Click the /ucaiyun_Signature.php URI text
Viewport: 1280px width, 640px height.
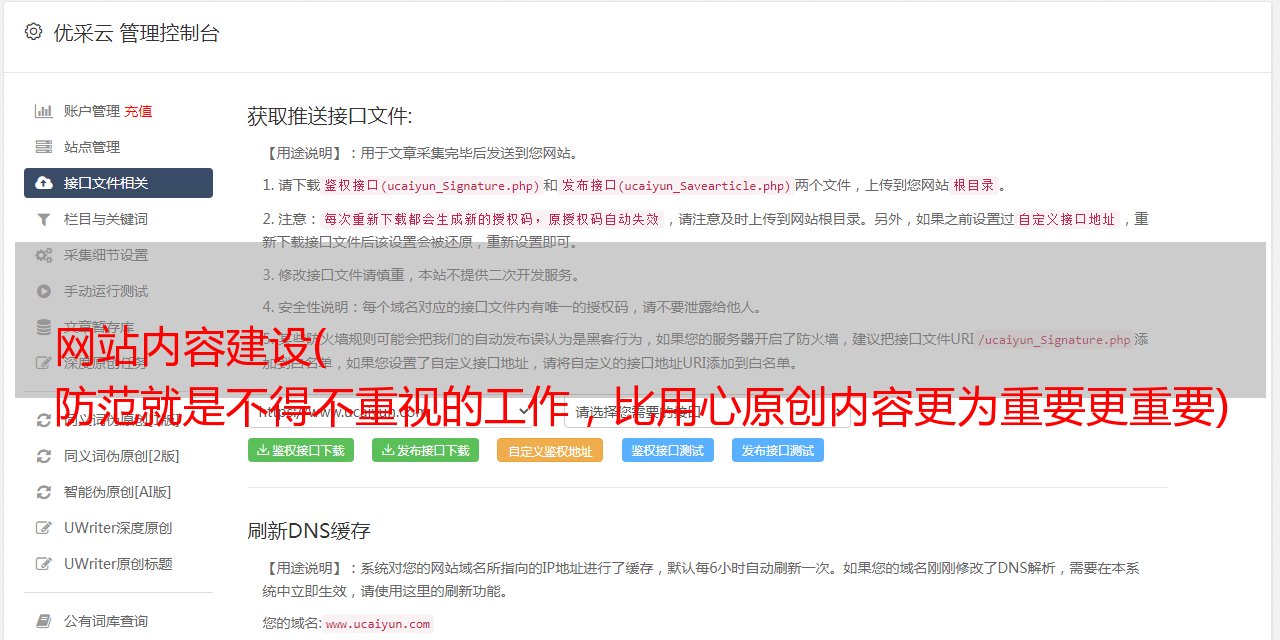click(x=1054, y=339)
